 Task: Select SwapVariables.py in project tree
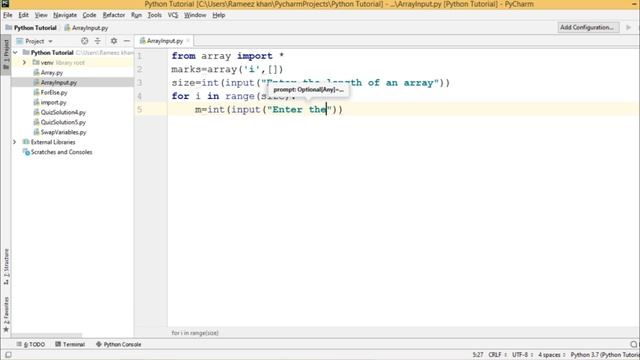point(63,132)
